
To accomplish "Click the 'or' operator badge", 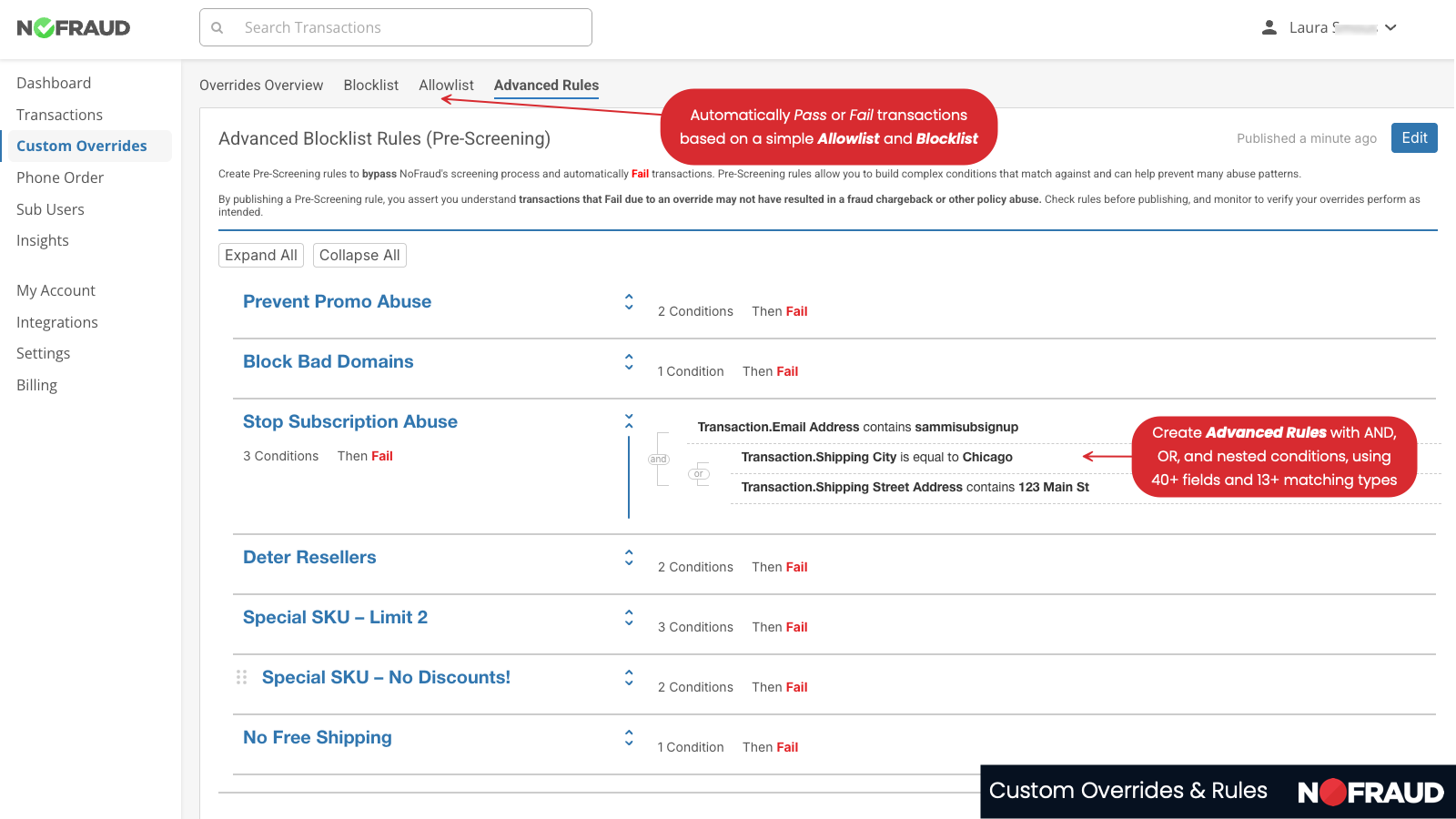I will 698,473.
